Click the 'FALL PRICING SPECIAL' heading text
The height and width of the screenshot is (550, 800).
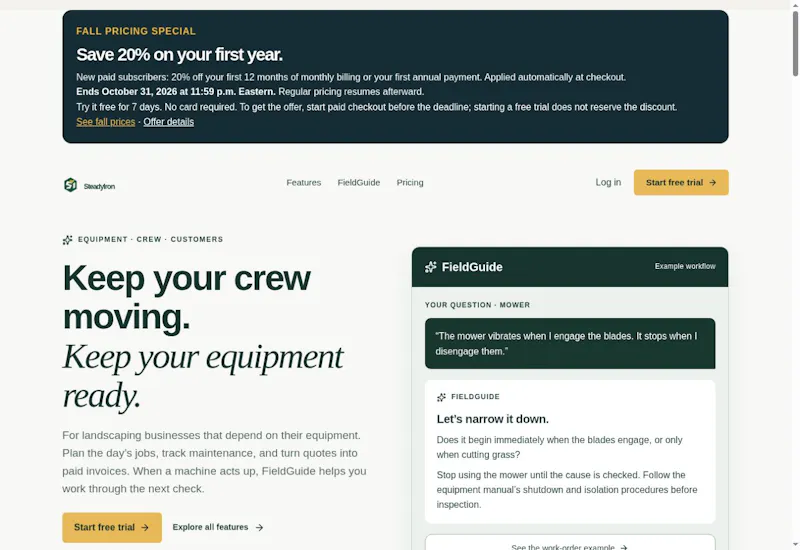pyautogui.click(x=136, y=31)
